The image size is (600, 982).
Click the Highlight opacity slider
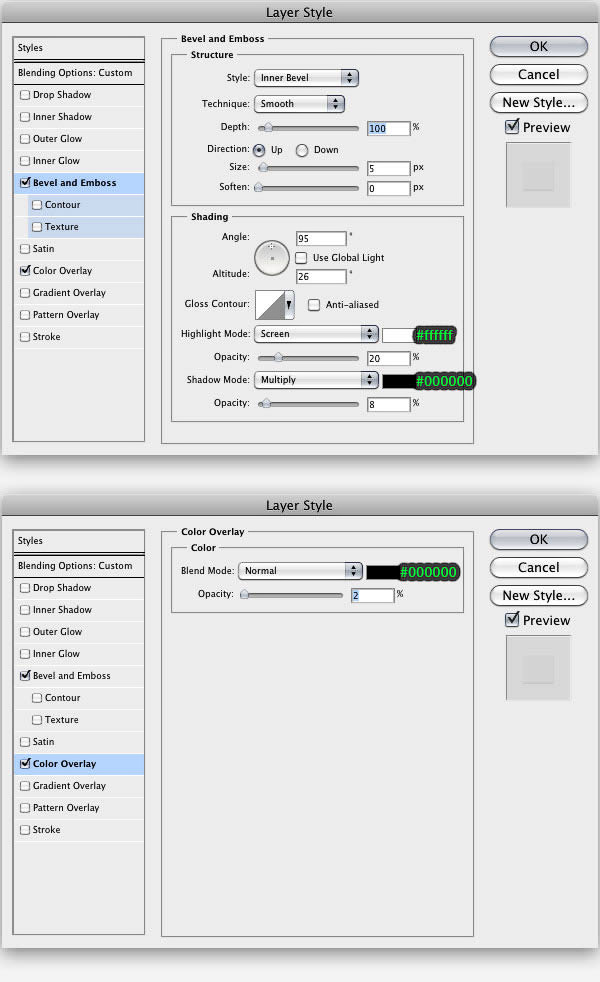click(x=308, y=358)
